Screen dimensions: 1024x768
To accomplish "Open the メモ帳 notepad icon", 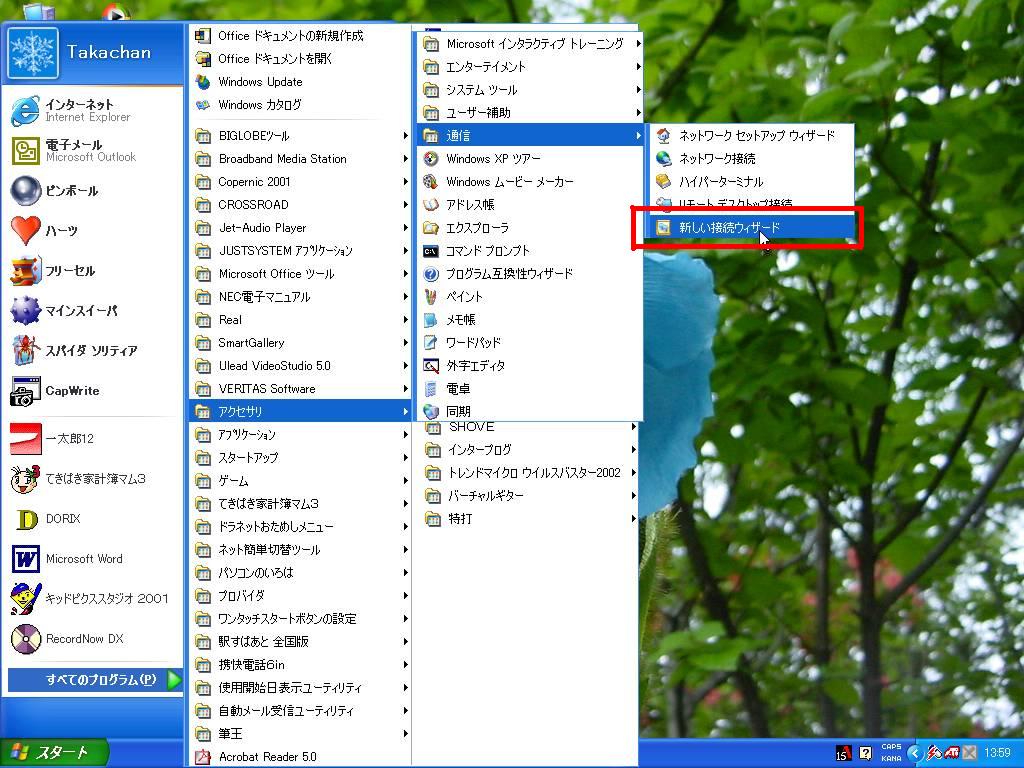I will (x=430, y=319).
